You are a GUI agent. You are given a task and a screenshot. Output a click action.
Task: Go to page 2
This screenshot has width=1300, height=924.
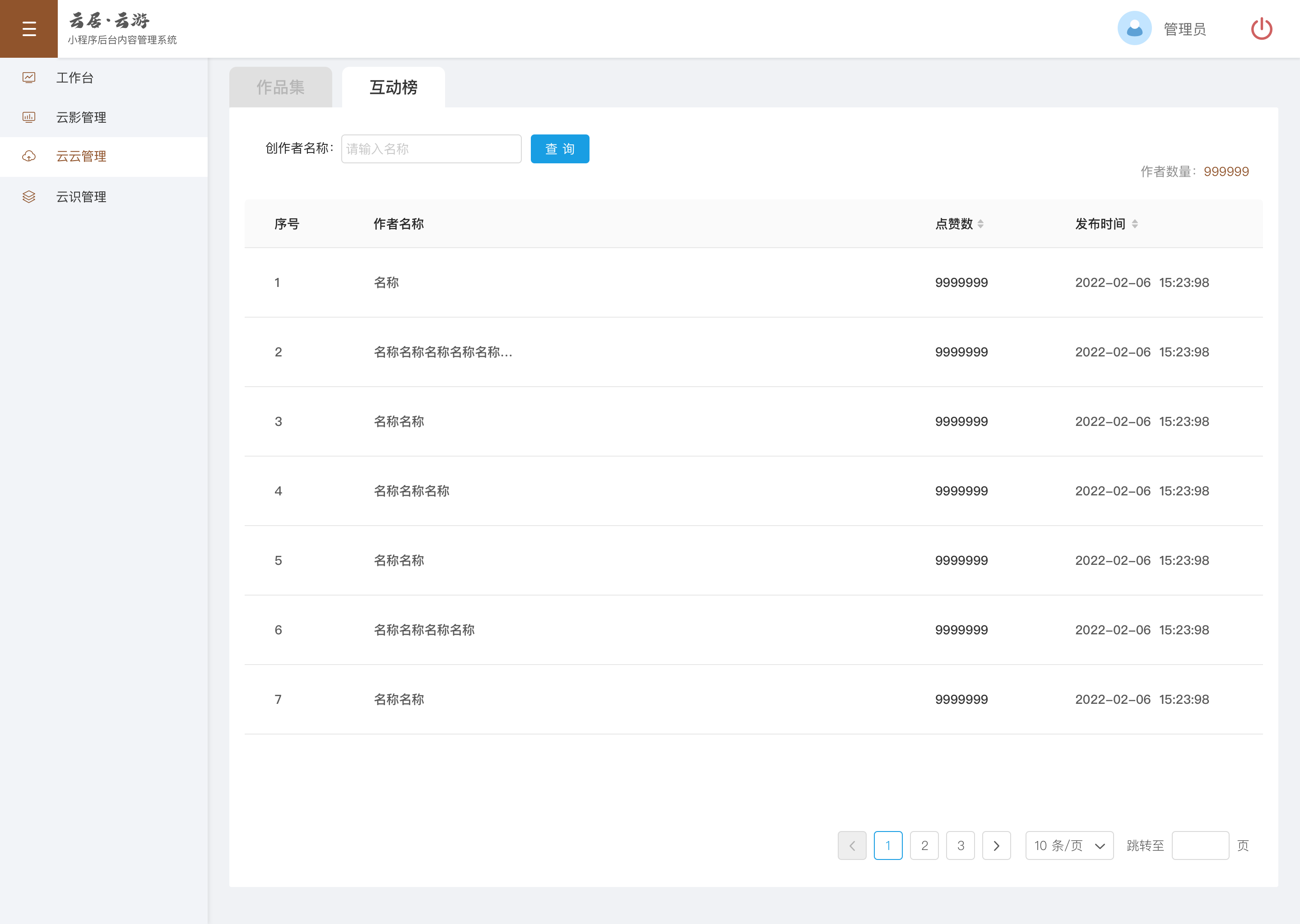(924, 845)
